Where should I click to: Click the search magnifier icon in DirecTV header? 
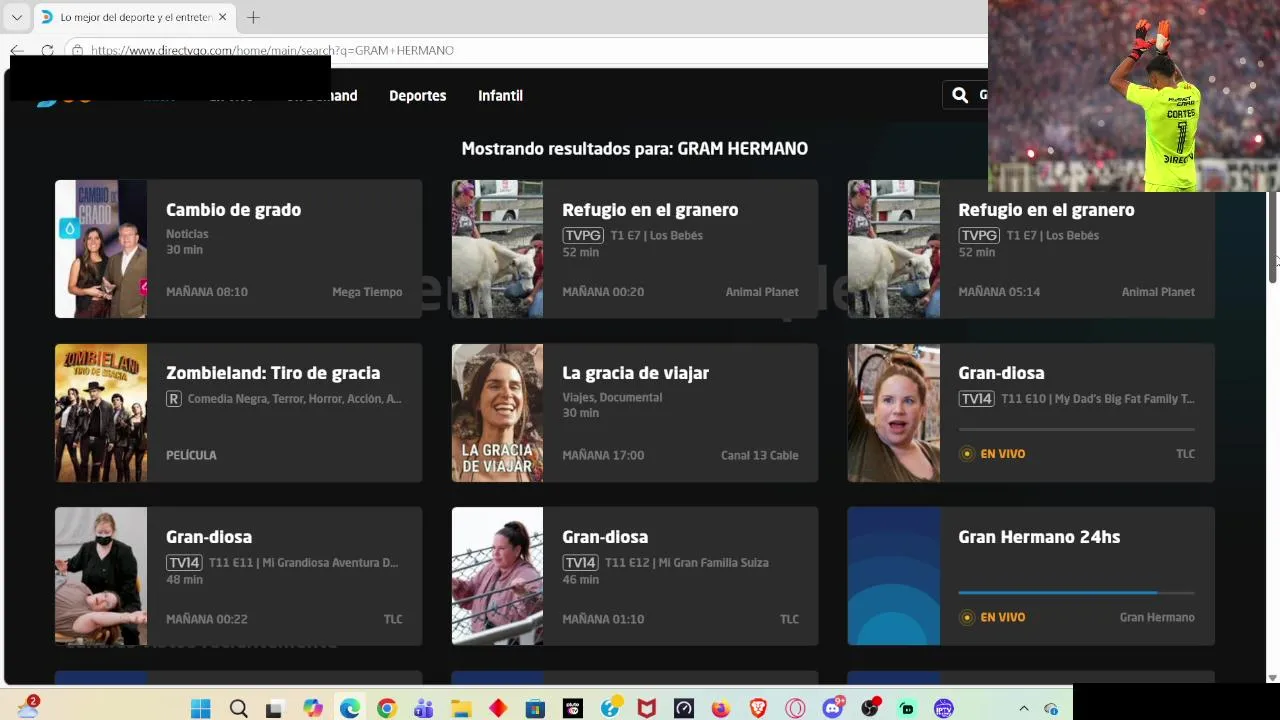pyautogui.click(x=960, y=95)
